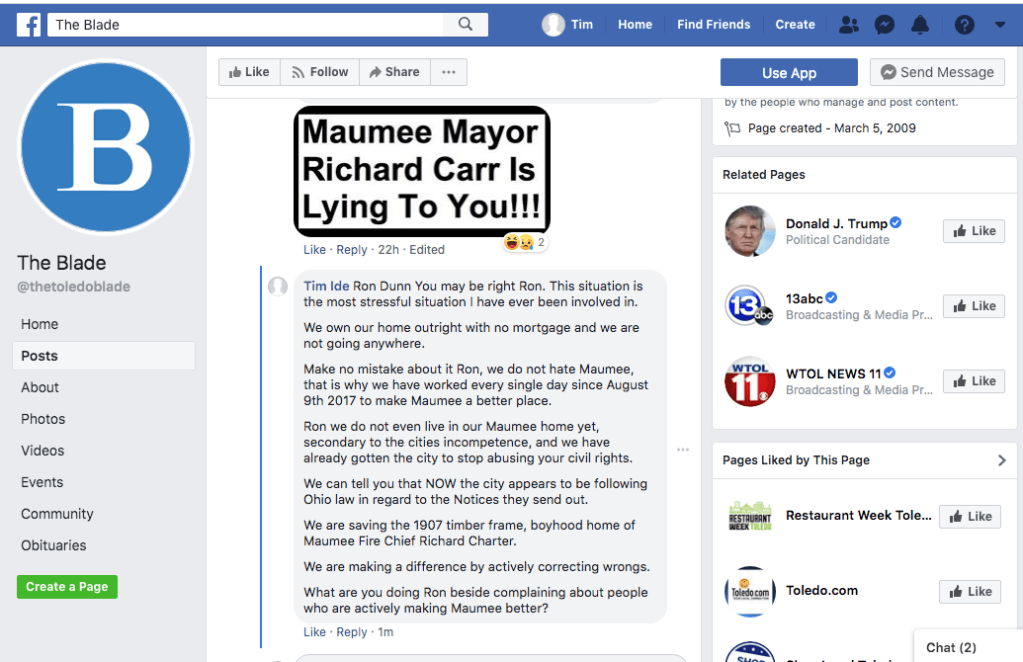Expand Pages Liked by This Page chevron
The image size is (1023, 662).
(1002, 460)
